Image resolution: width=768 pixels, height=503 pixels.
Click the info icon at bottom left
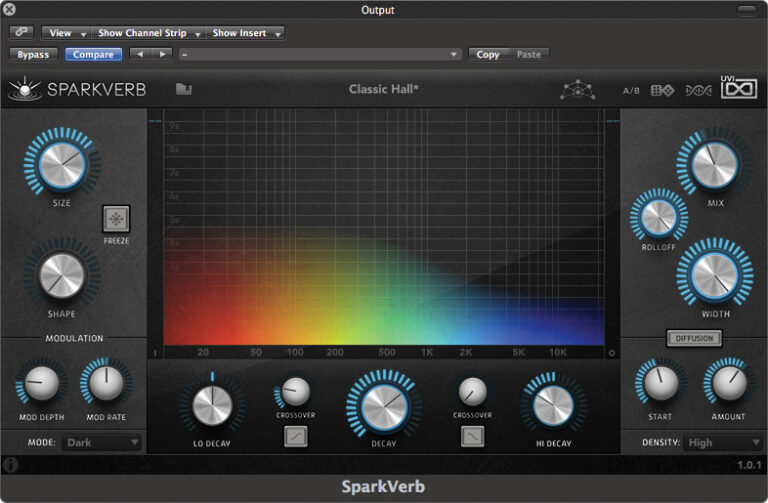coord(11,465)
